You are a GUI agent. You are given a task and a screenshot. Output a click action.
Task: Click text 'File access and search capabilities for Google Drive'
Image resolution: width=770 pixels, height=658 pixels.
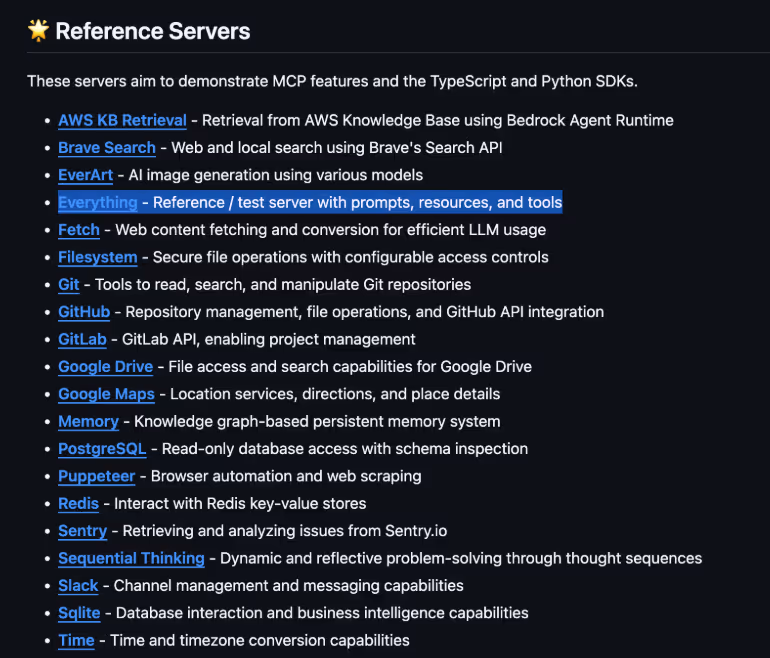point(350,367)
